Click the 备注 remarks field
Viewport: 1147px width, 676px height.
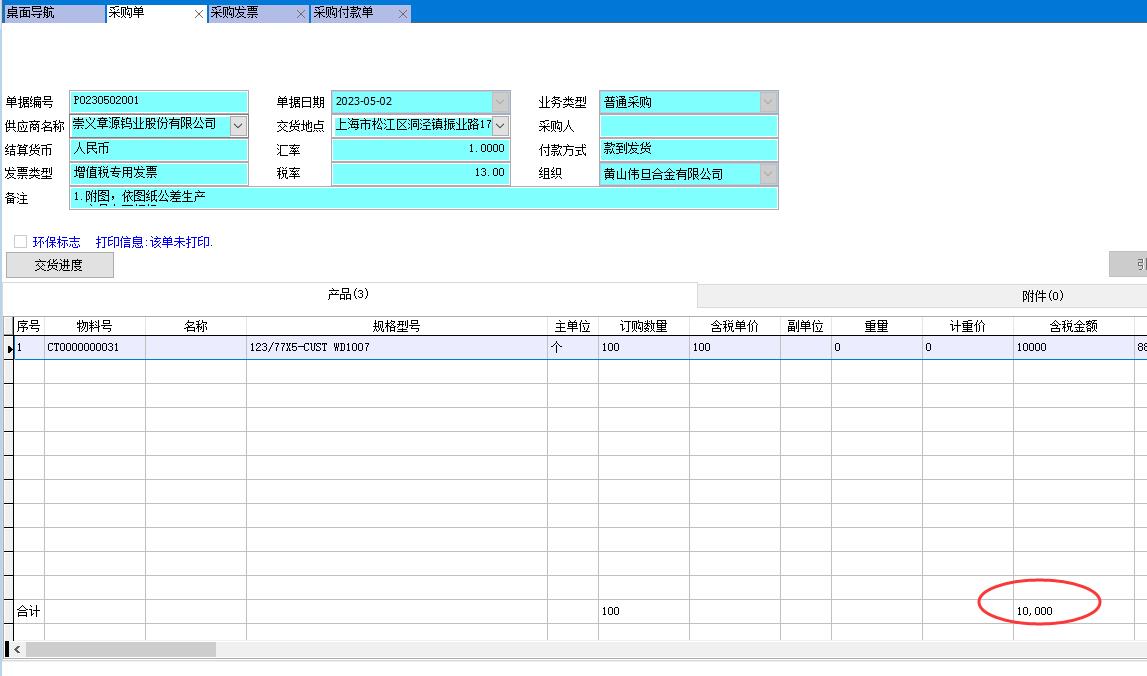click(423, 198)
